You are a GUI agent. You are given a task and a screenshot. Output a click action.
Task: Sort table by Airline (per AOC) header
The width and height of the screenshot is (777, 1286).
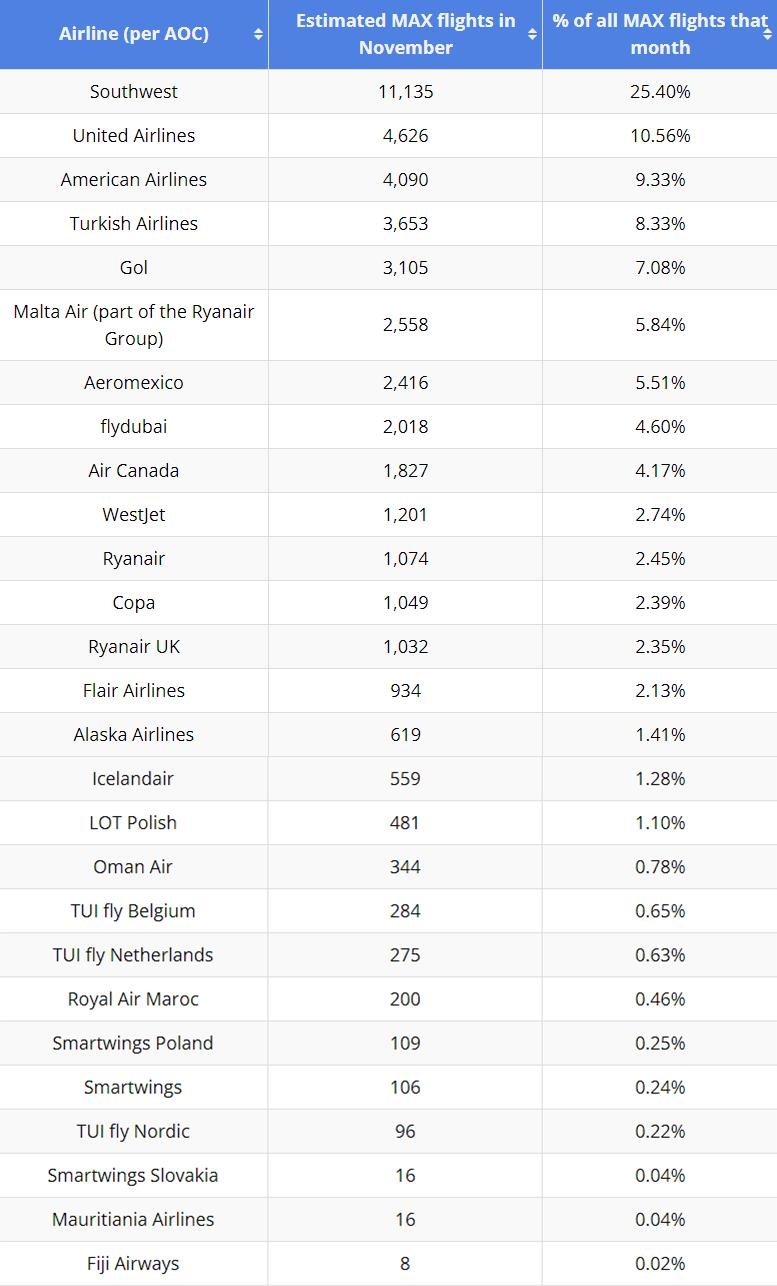(134, 34)
